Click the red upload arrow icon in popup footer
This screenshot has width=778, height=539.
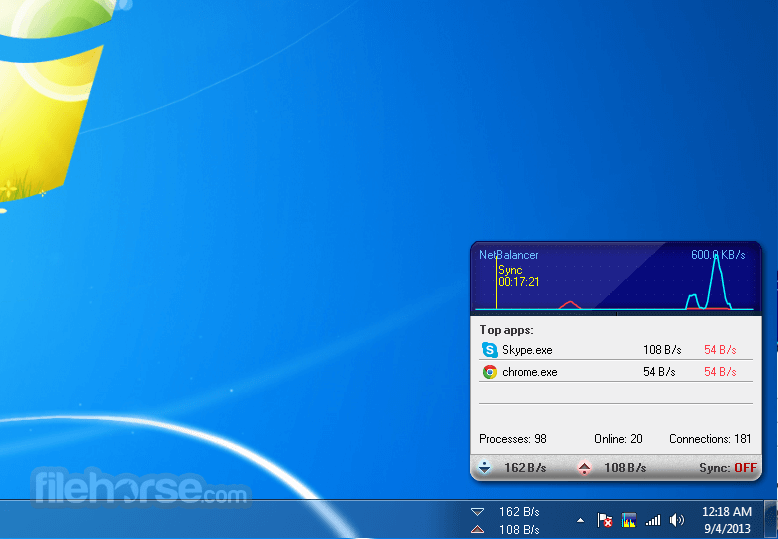[x=584, y=468]
